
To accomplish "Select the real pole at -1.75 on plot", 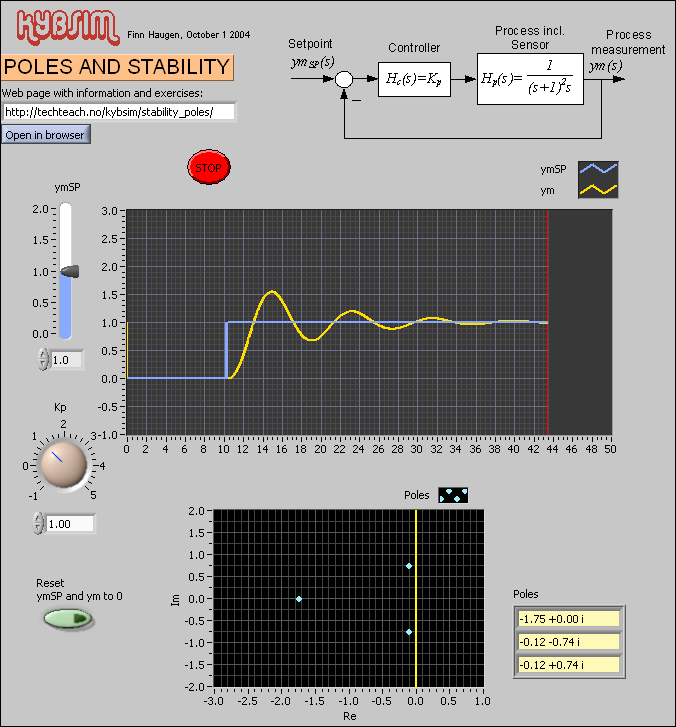I will 299,599.
